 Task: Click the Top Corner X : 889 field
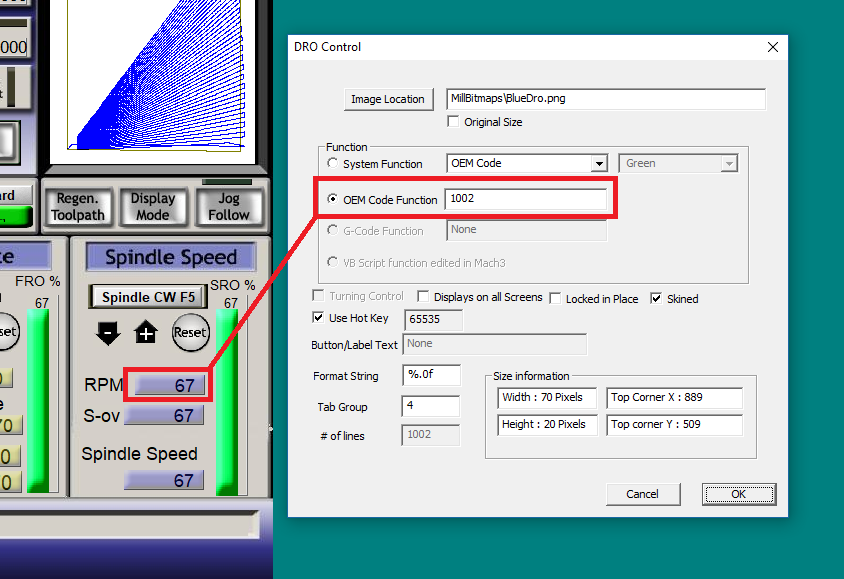(x=674, y=398)
